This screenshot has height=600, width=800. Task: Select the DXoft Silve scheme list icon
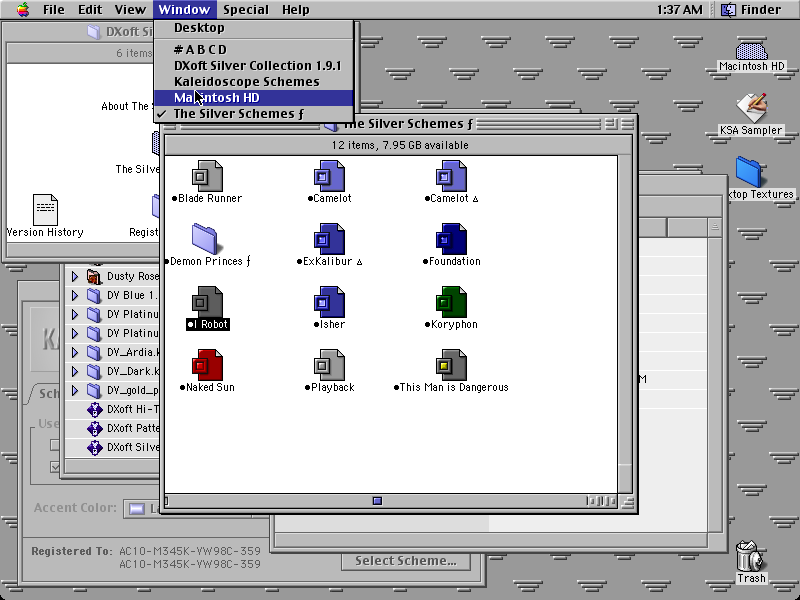(94, 448)
